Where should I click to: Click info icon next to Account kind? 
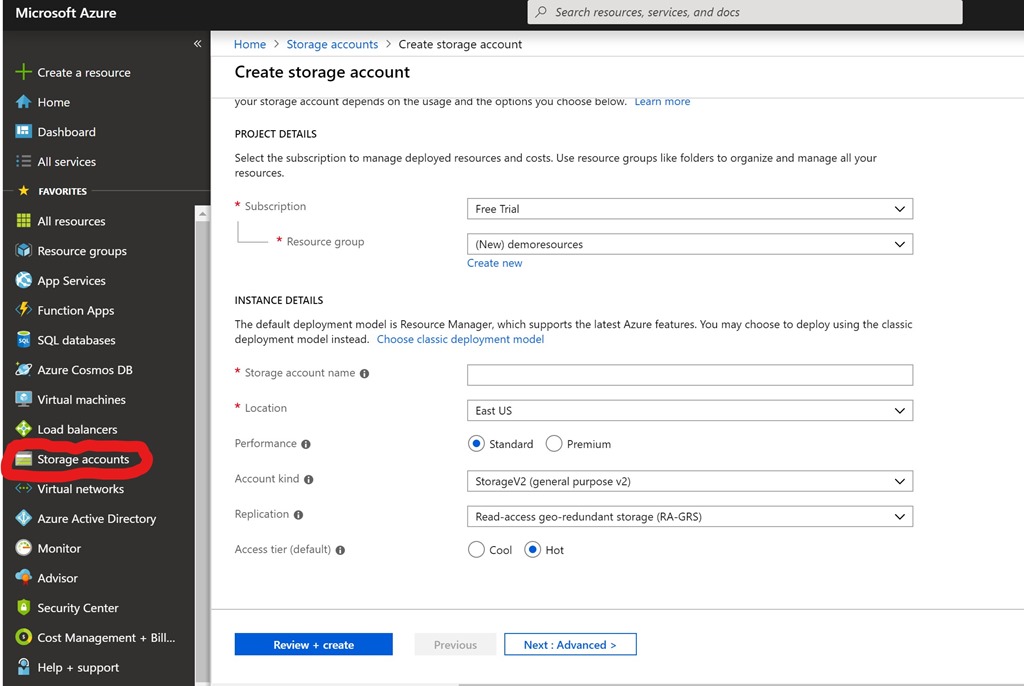click(x=309, y=480)
